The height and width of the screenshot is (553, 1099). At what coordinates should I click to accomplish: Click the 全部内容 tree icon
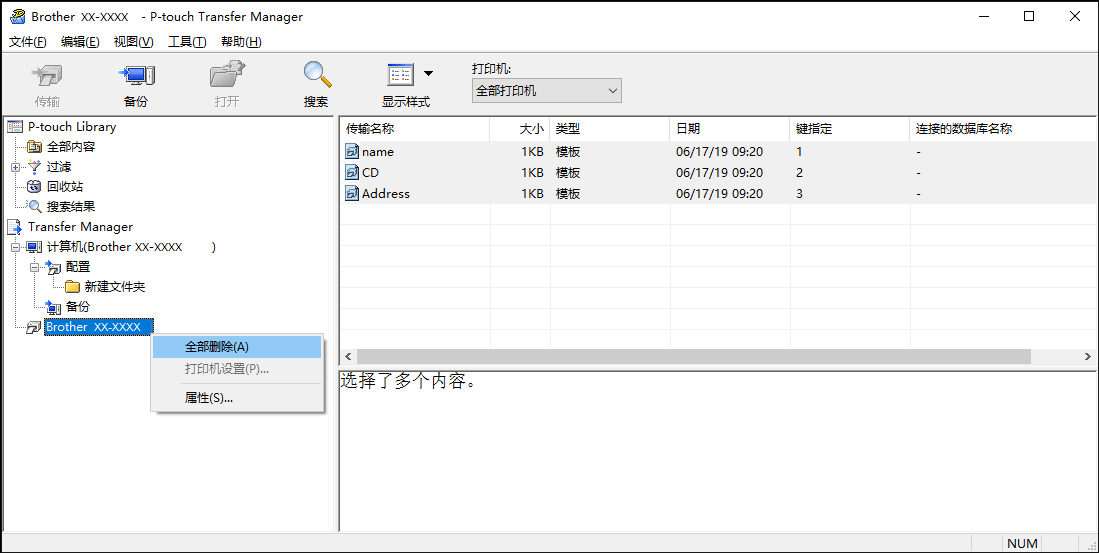point(34,146)
